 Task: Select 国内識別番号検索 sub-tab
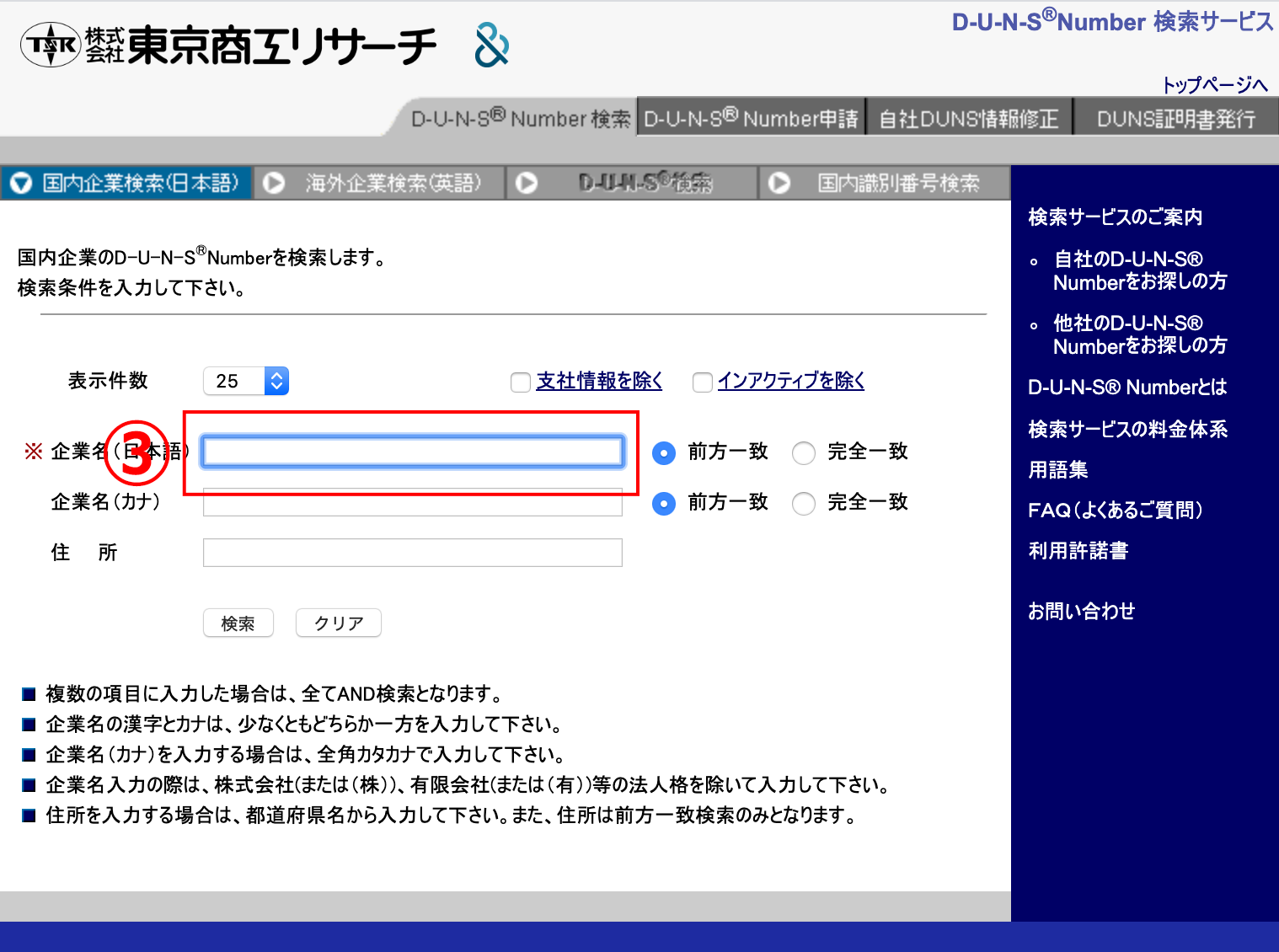[x=885, y=183]
